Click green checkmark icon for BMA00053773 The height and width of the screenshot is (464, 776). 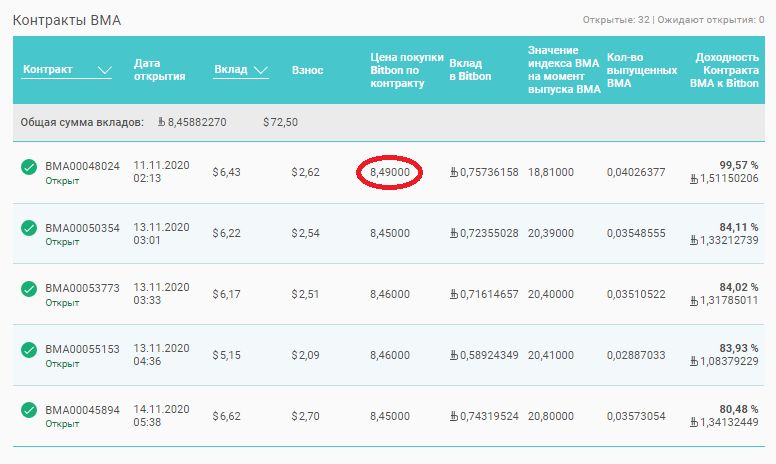(x=29, y=289)
